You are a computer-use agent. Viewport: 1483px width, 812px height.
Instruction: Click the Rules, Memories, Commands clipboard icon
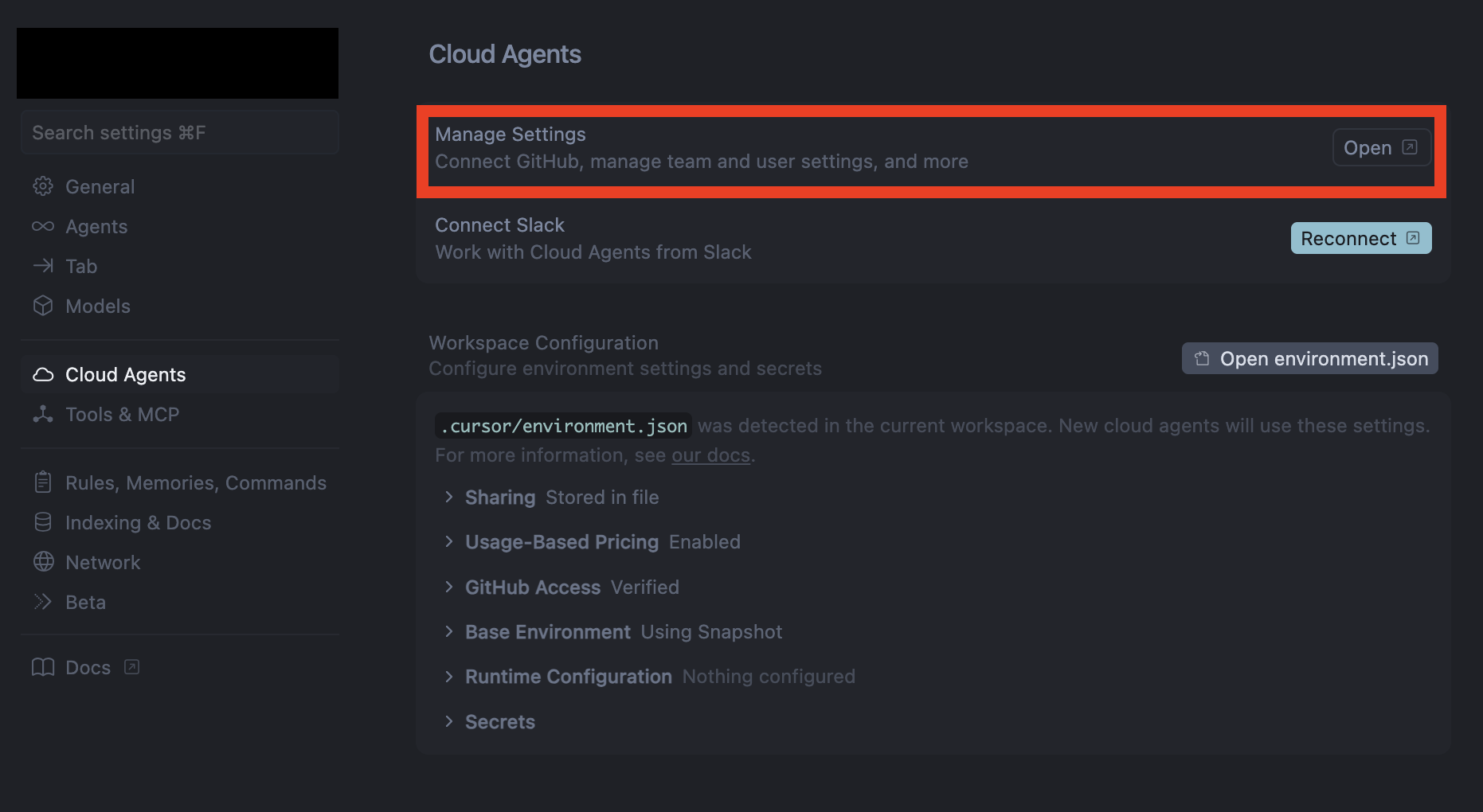43,482
